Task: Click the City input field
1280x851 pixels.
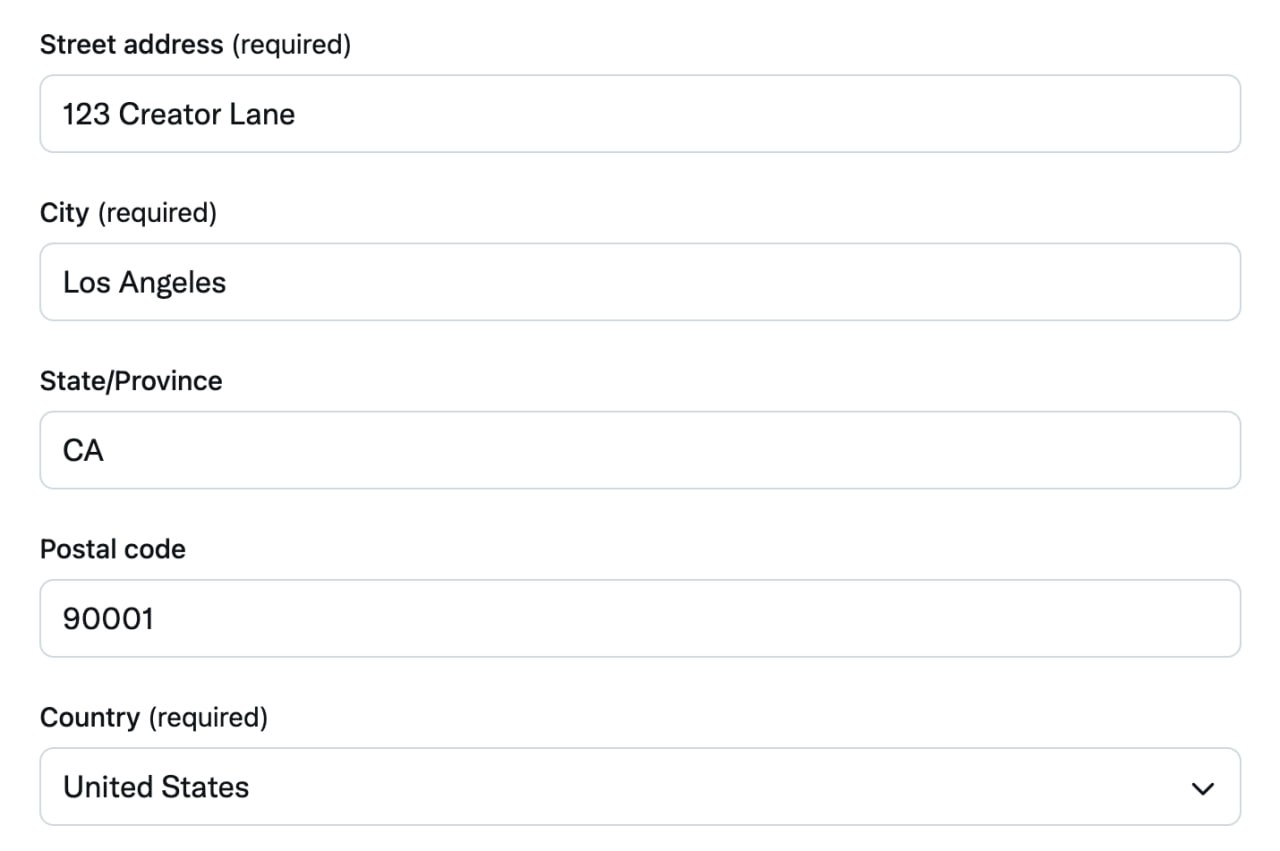Action: click(640, 281)
